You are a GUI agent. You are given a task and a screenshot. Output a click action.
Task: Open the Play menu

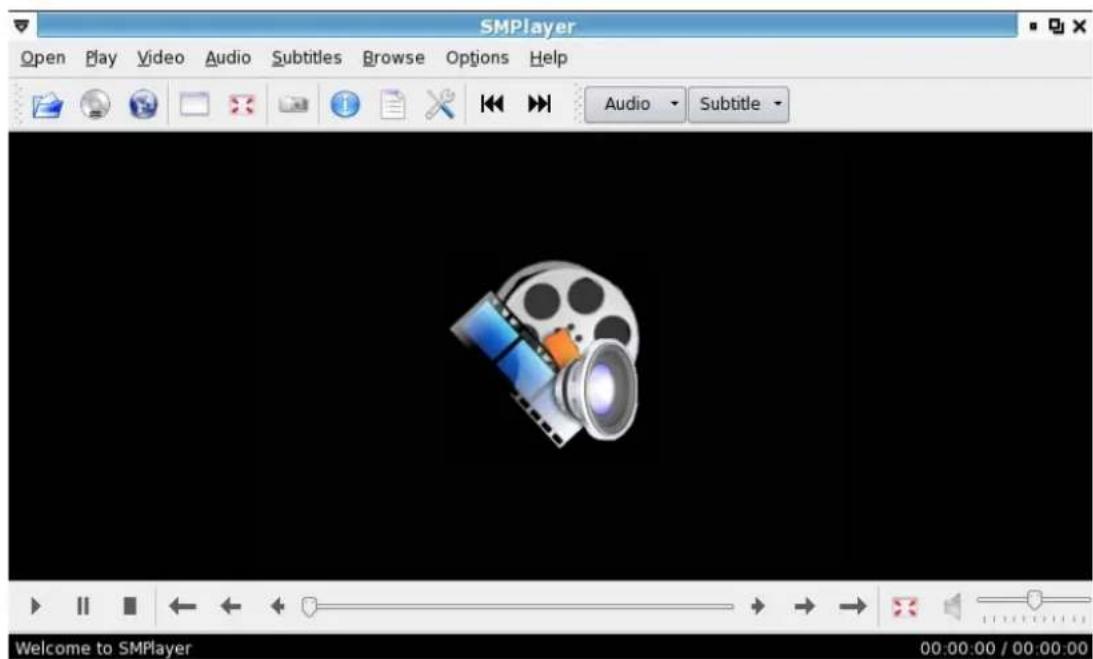[x=101, y=58]
